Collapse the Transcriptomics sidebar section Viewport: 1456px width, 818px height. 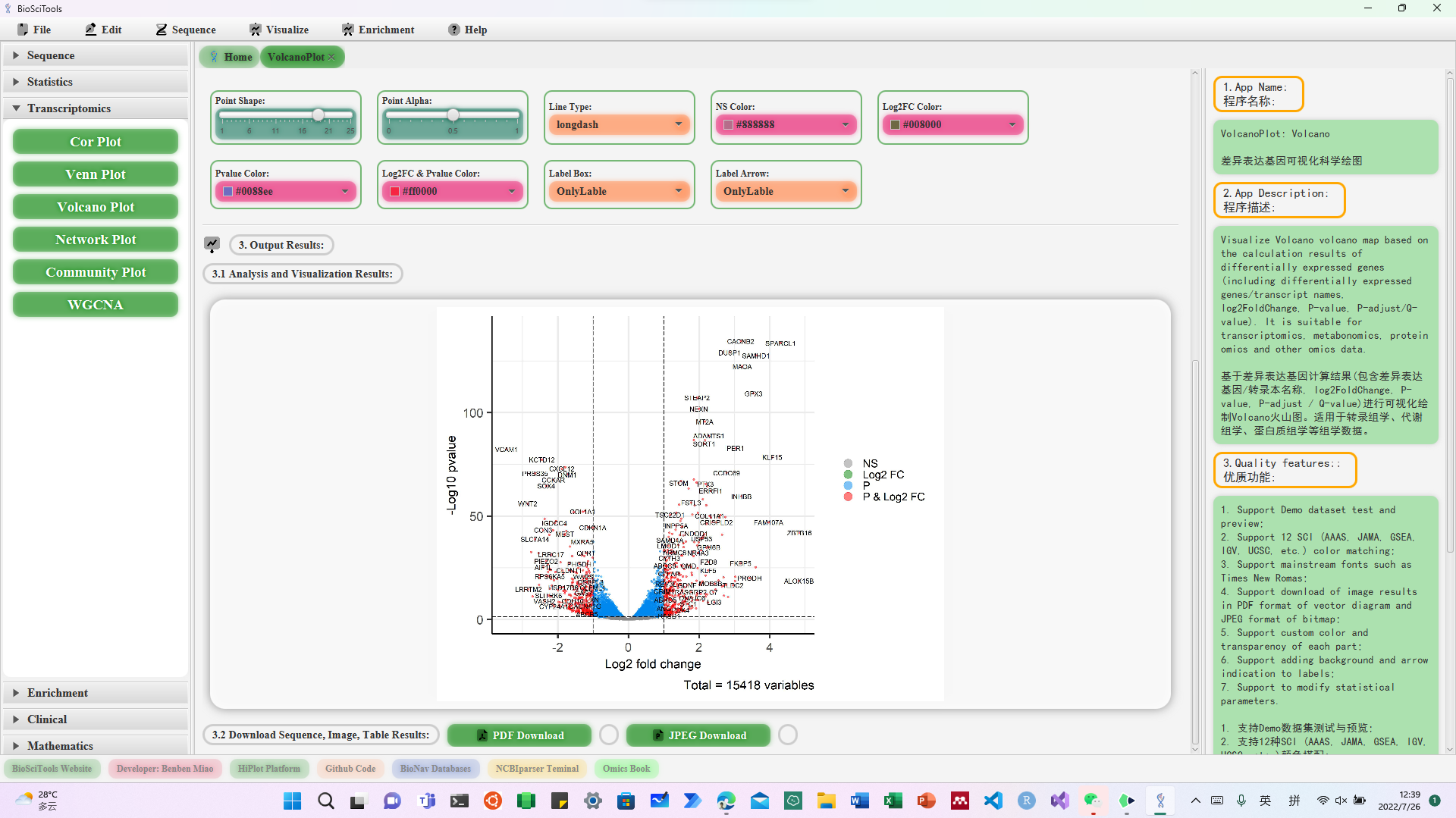coord(96,108)
